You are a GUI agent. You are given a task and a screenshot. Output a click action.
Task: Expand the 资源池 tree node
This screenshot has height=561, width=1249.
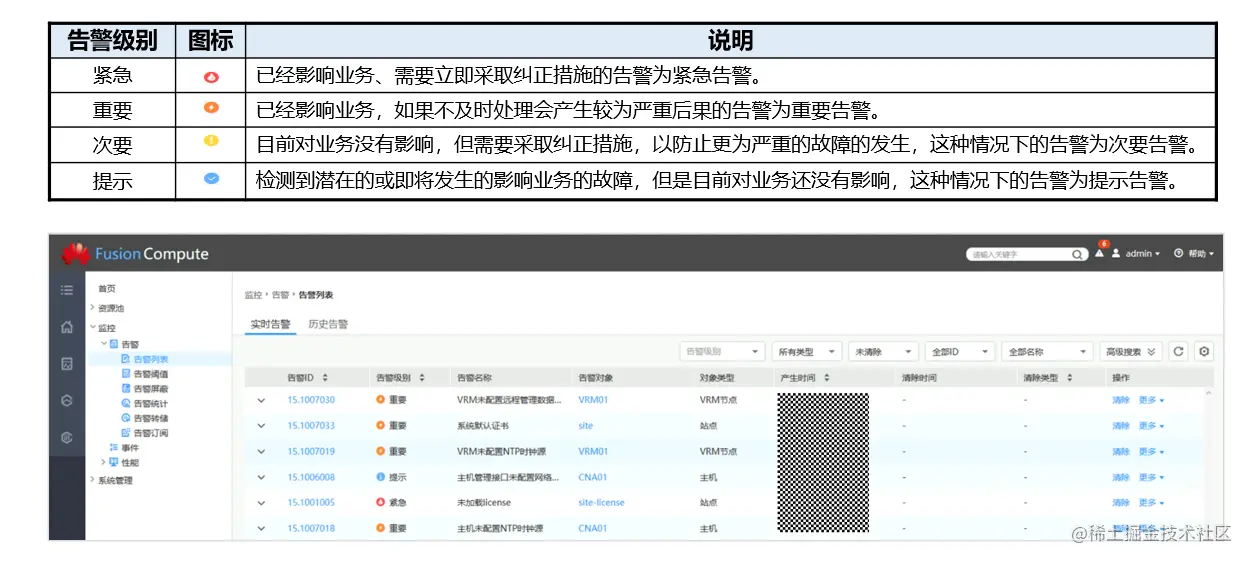click(92, 308)
